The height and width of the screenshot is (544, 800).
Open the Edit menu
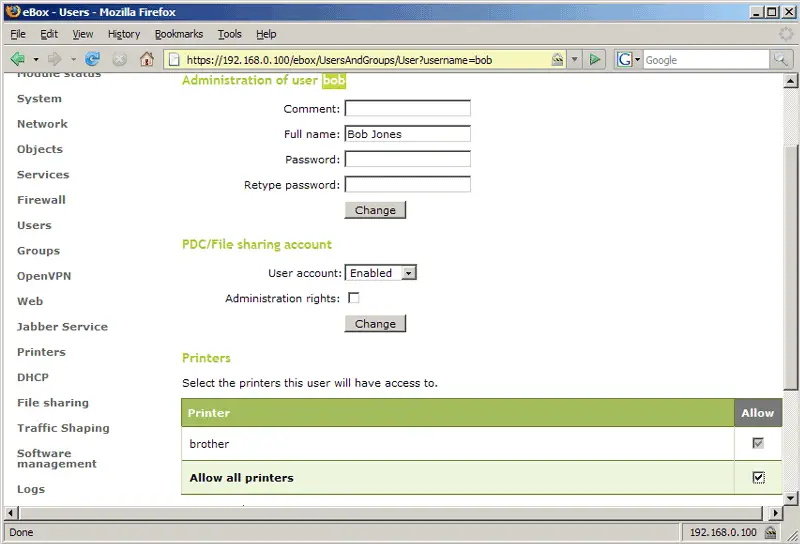[49, 34]
